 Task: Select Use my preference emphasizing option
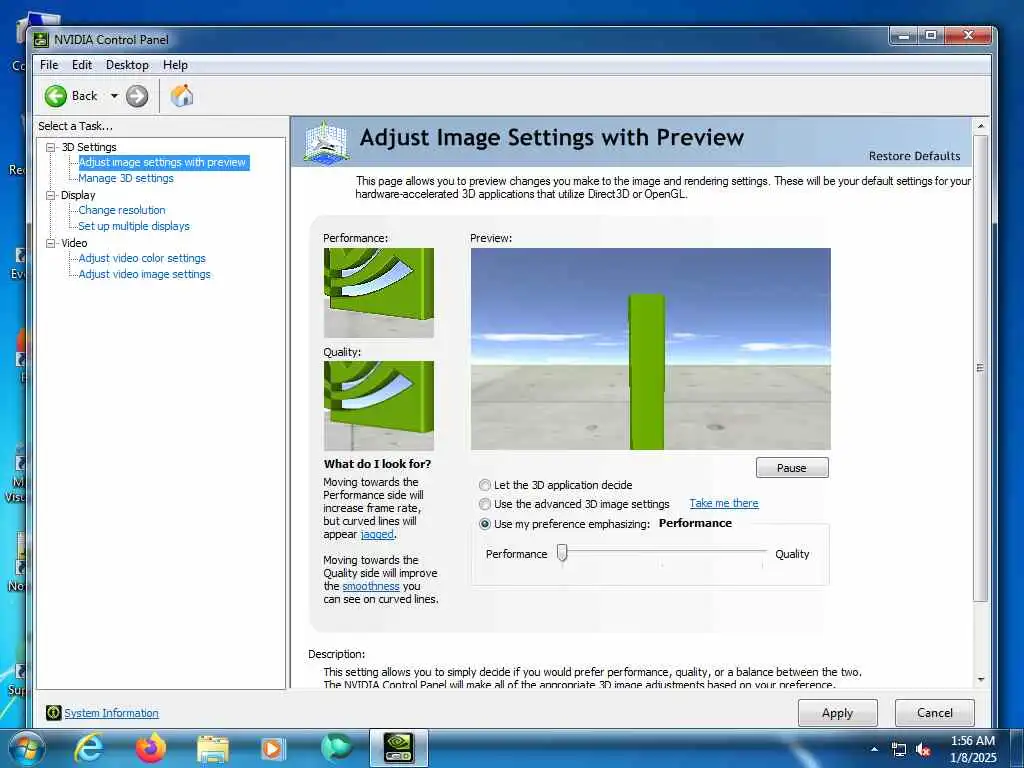485,524
